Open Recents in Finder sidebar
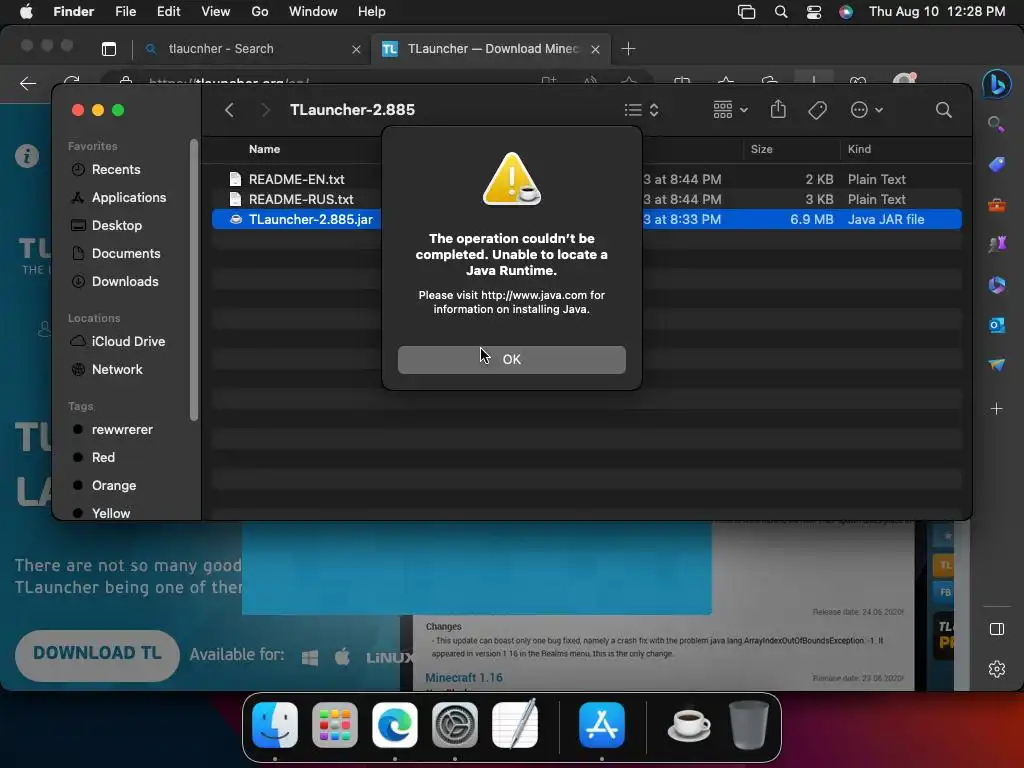The image size is (1024, 768). (x=116, y=170)
